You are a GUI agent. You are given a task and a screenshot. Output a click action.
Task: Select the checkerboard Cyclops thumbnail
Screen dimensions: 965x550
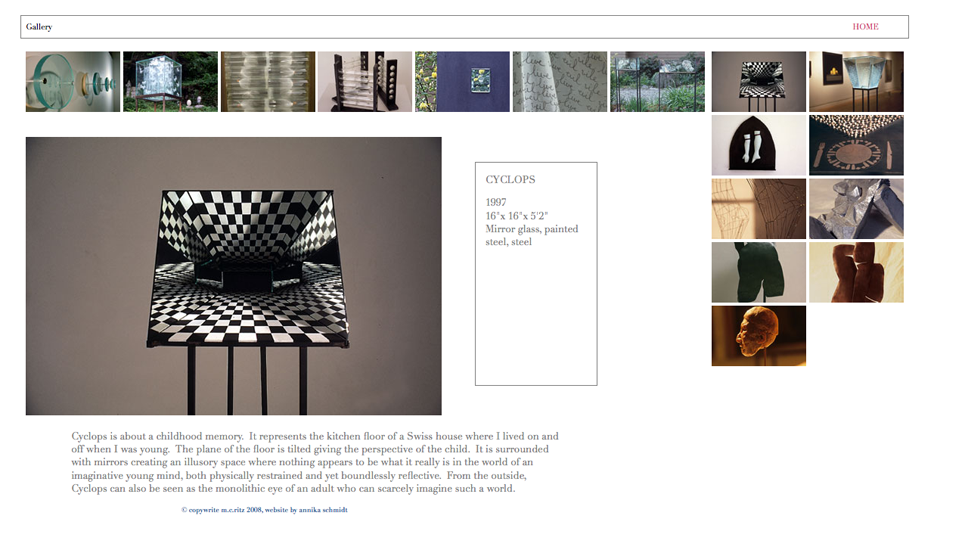click(759, 82)
